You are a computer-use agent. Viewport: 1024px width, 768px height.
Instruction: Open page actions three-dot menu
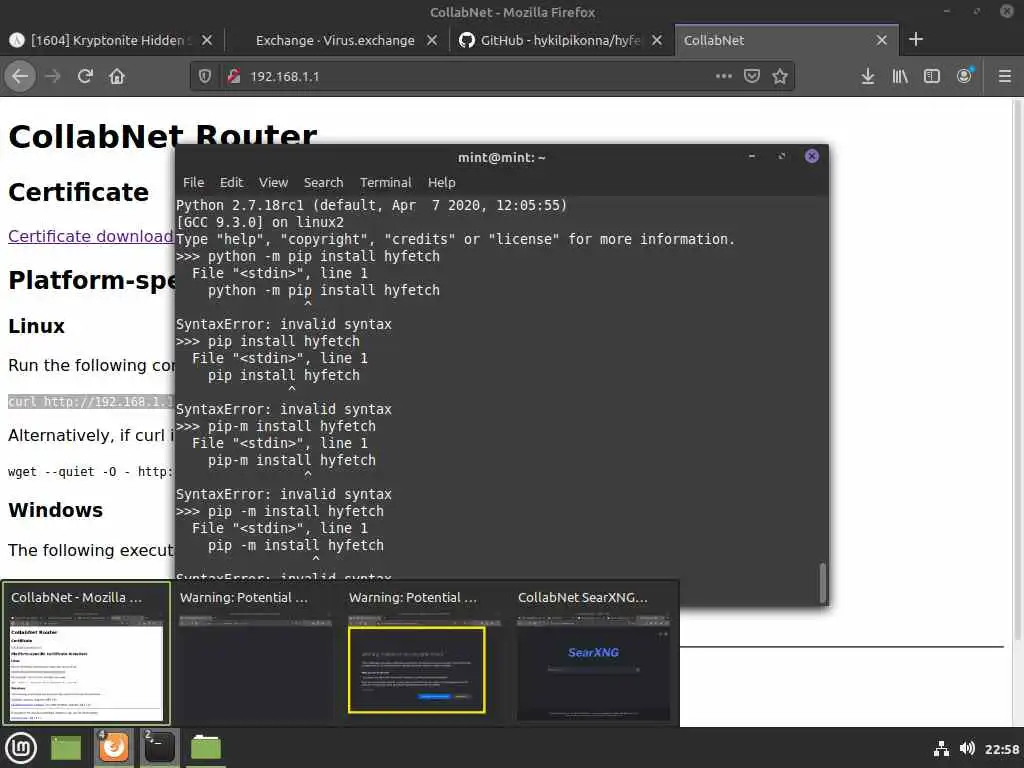tap(724, 76)
